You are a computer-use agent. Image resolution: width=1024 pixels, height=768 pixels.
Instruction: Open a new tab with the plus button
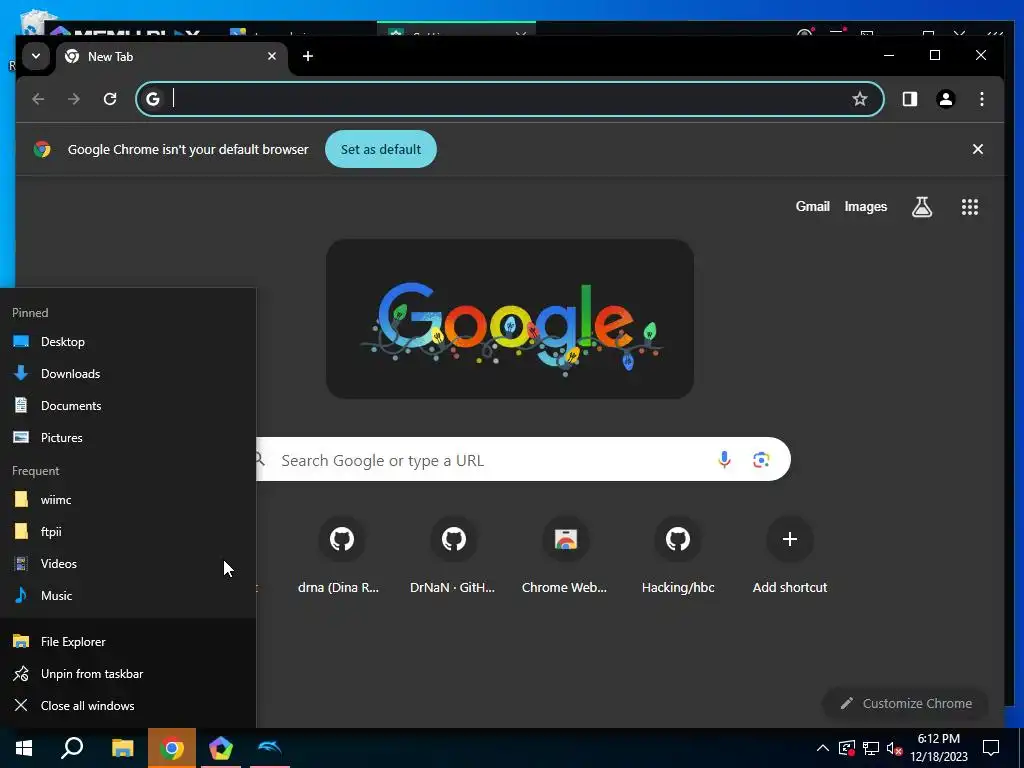[308, 56]
